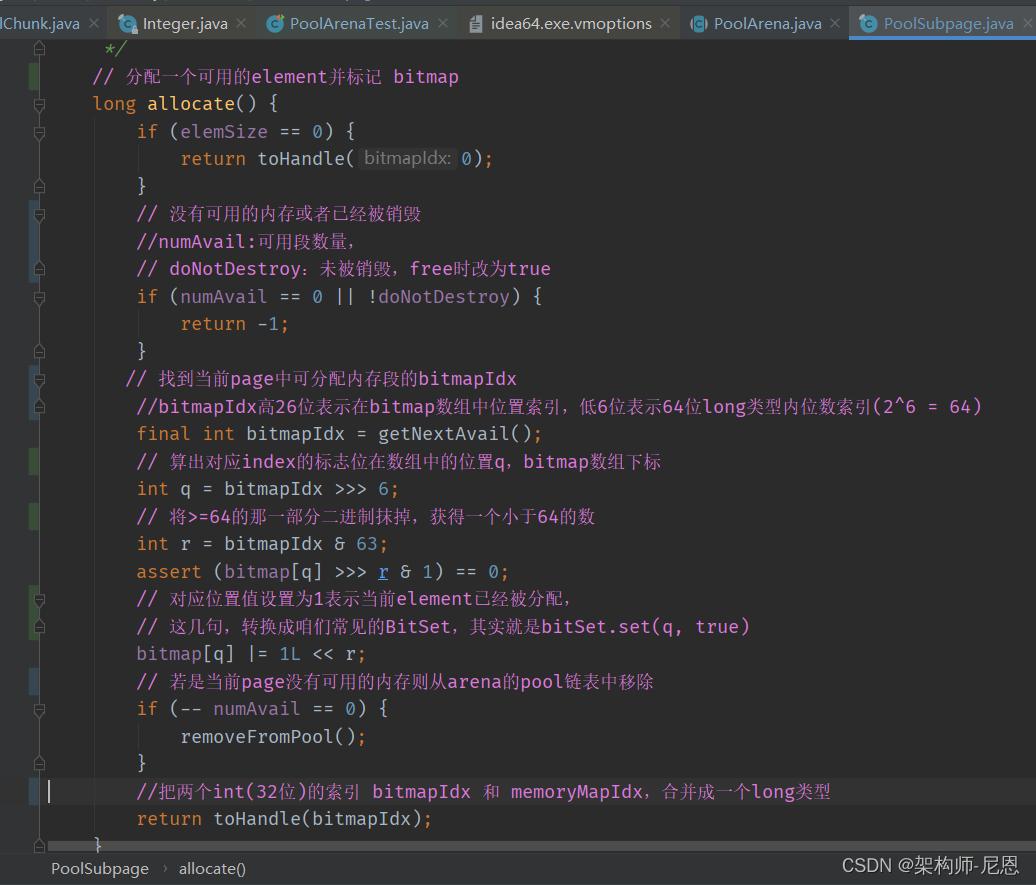
Task: Collapse the 'if (numAvail == 0 ||' block
Action: click(39, 297)
